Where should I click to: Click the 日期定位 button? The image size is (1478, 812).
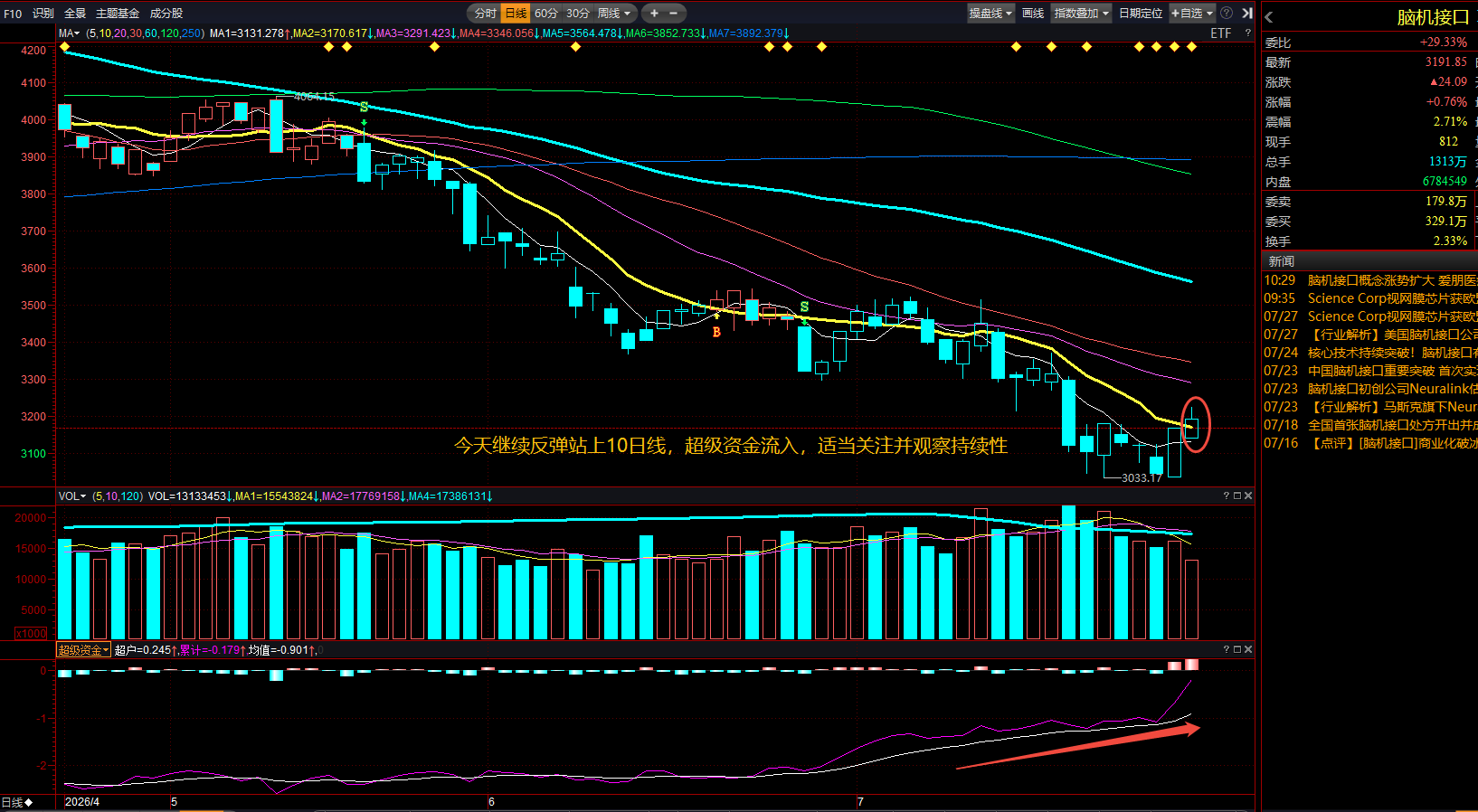pyautogui.click(x=1141, y=13)
